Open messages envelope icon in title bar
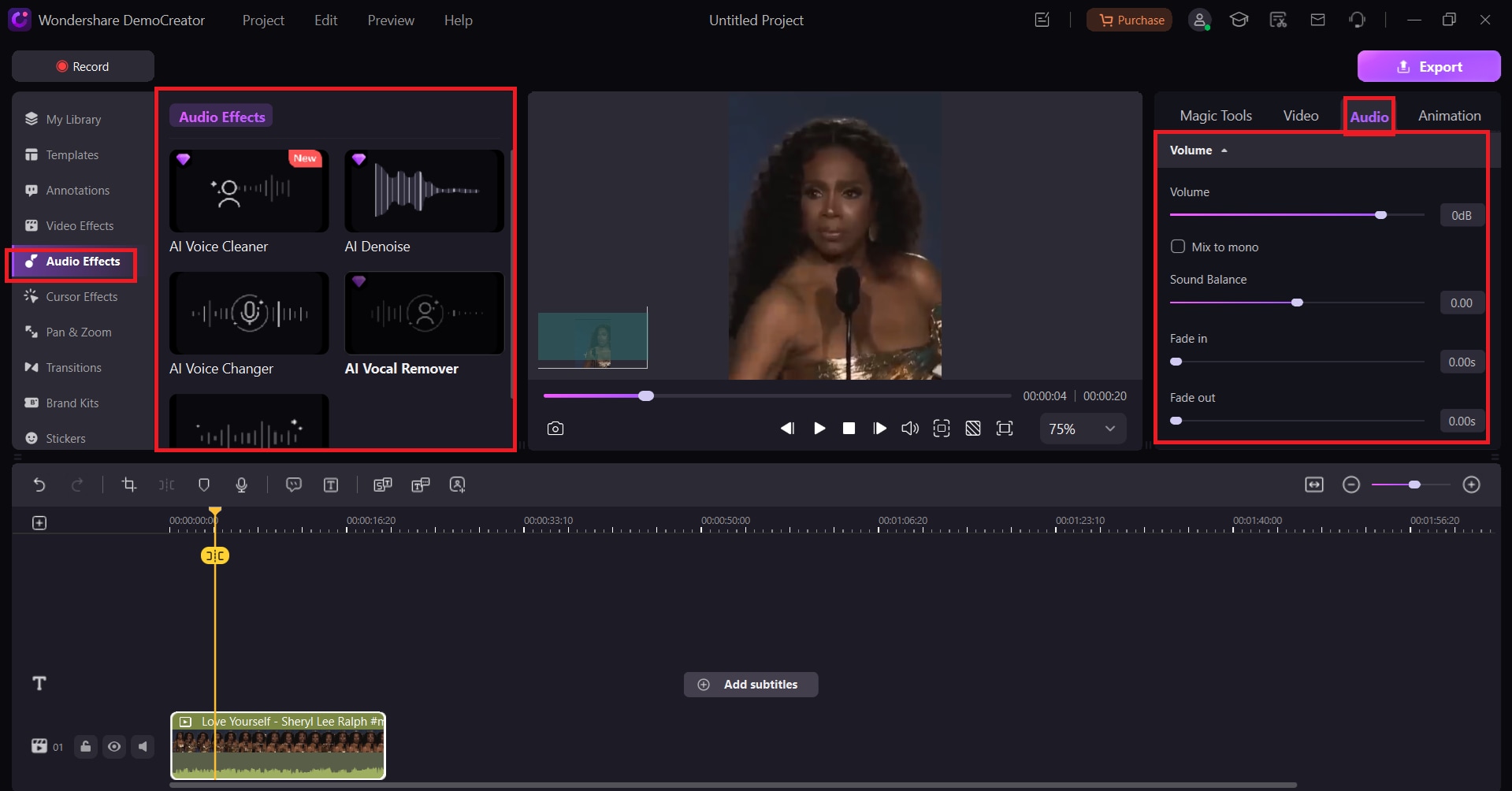 1317,20
